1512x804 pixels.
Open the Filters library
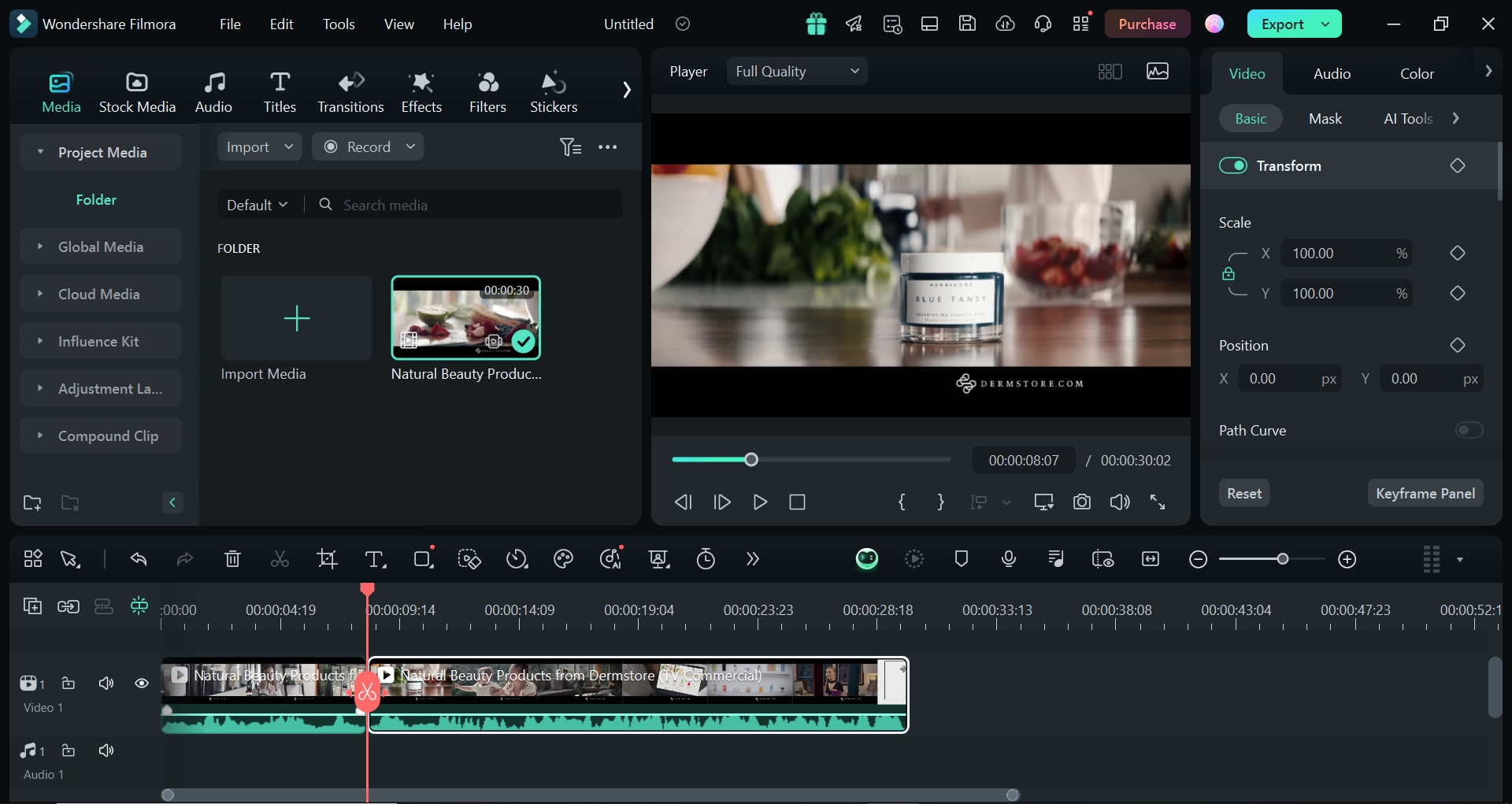coord(487,92)
